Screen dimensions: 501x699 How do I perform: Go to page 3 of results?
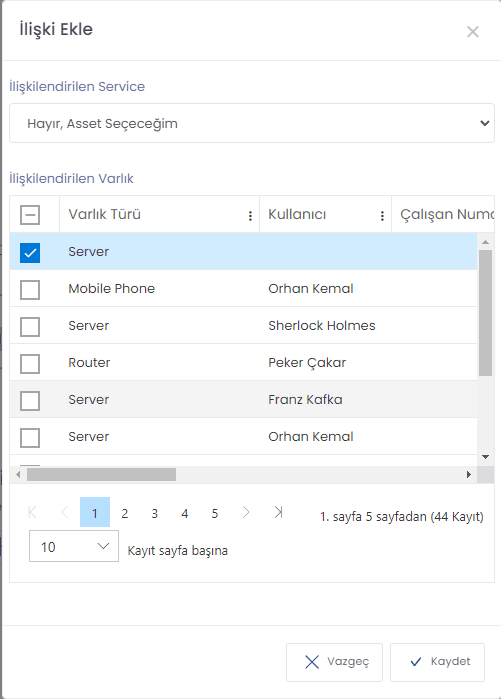[154, 513]
